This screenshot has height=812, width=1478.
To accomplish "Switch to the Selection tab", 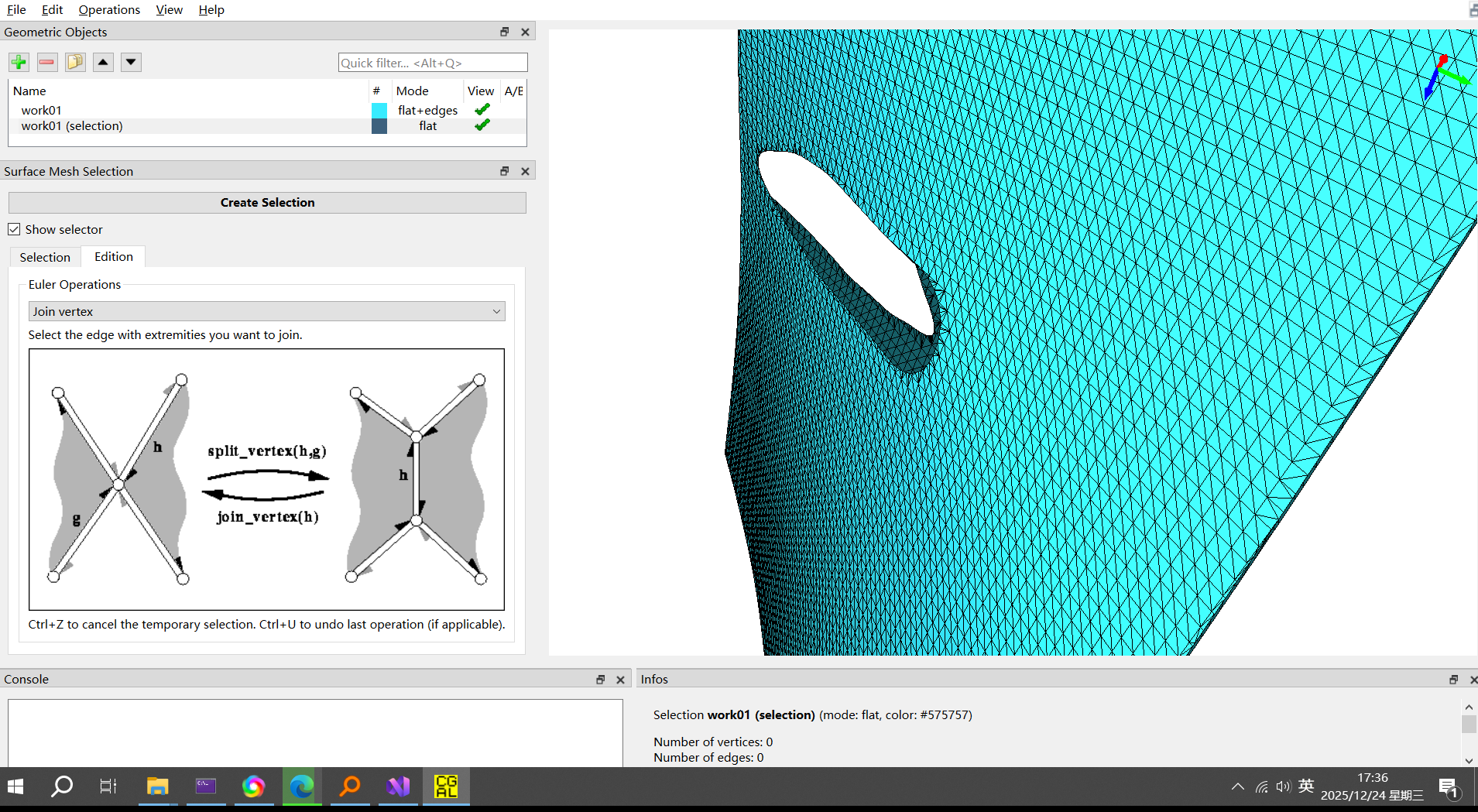I will coord(45,257).
